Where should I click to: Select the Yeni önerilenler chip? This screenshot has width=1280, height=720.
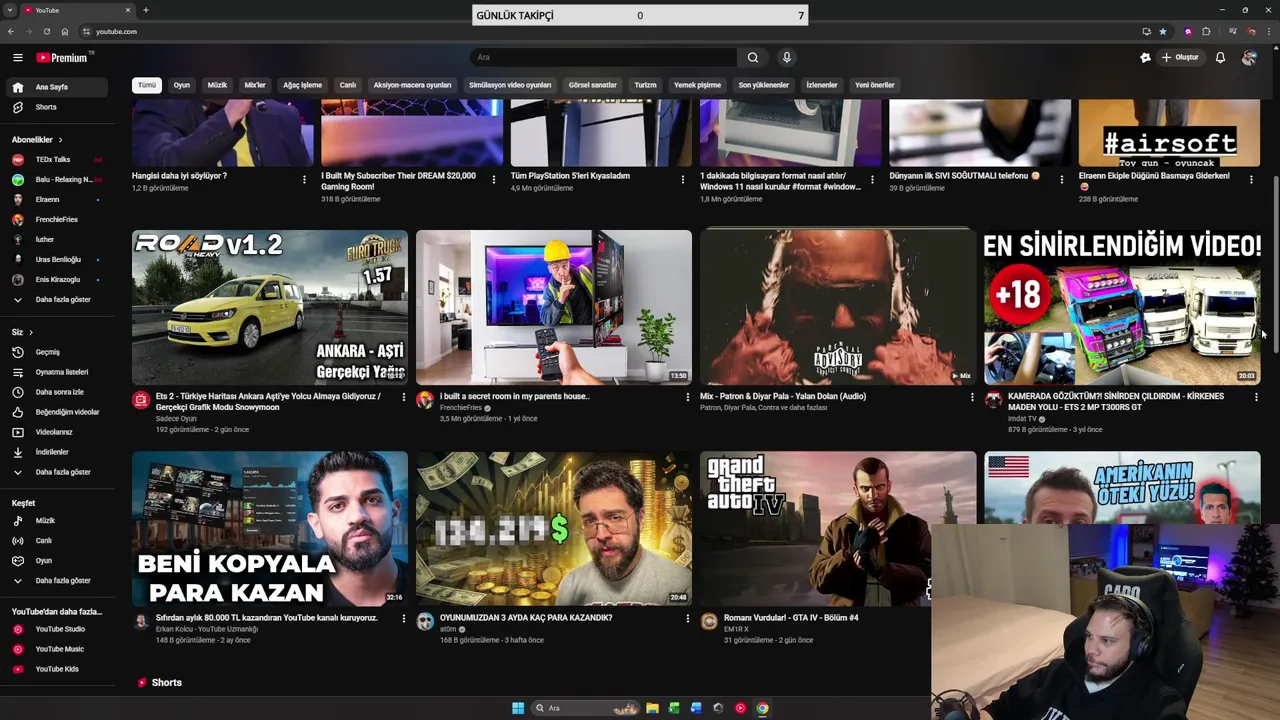pyautogui.click(x=874, y=85)
